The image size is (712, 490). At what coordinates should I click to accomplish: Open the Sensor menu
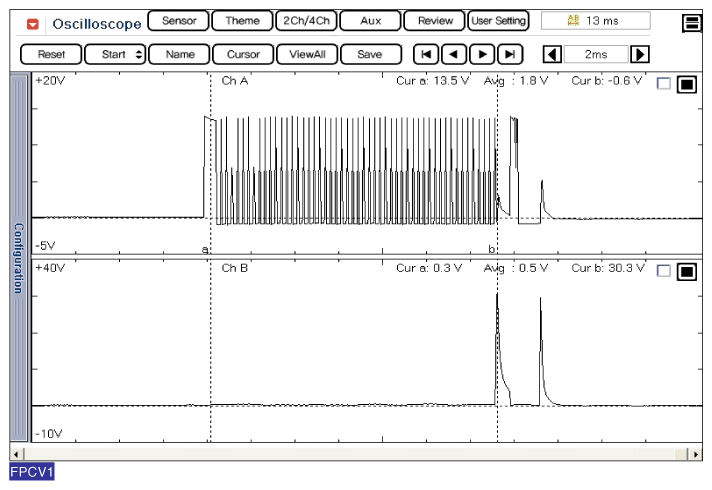pyautogui.click(x=178, y=21)
